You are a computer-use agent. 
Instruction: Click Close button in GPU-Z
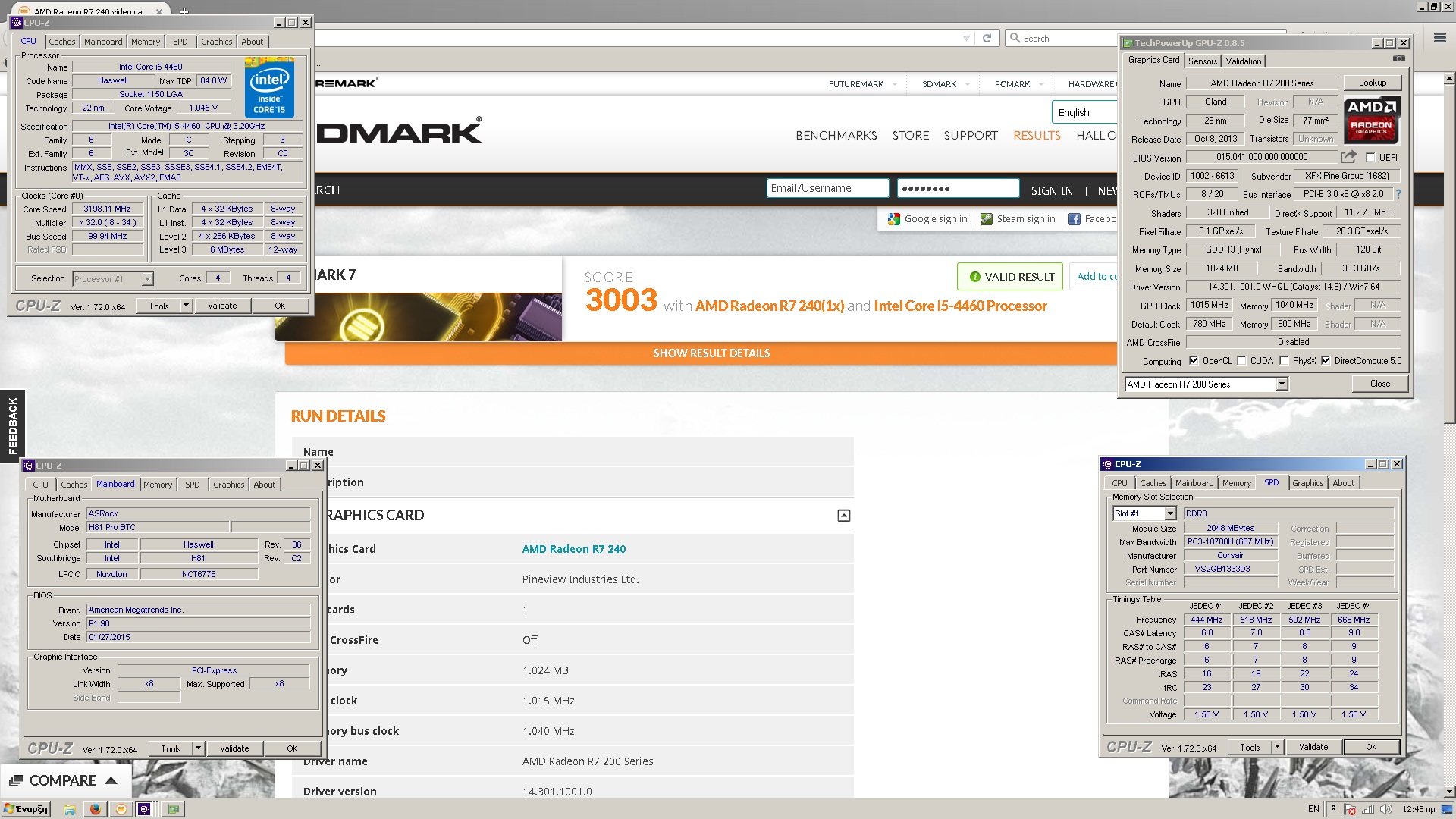coord(1380,384)
